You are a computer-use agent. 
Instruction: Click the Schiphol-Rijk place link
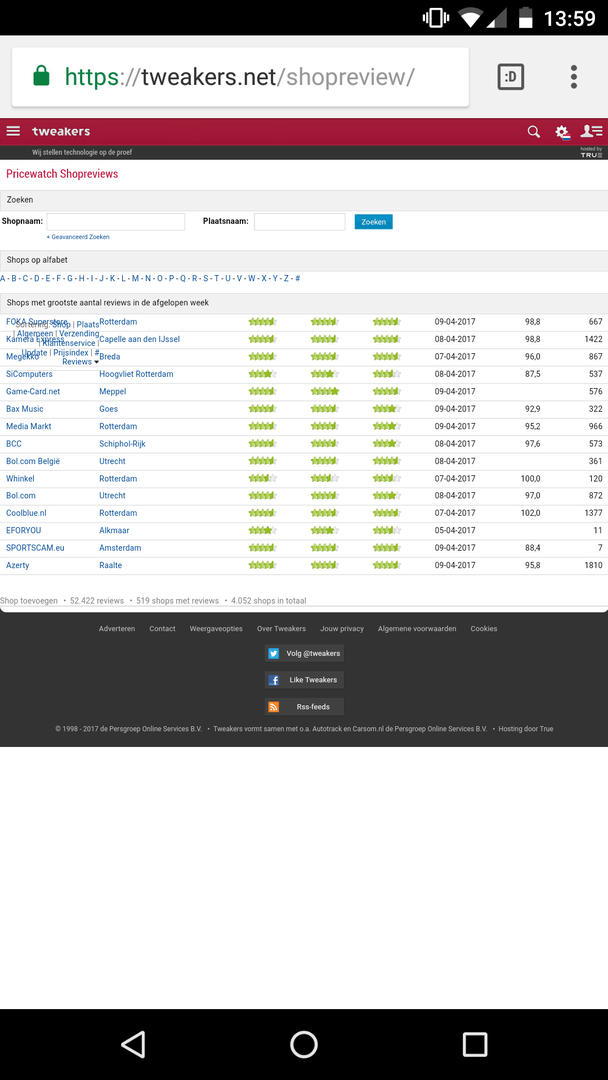click(123, 444)
